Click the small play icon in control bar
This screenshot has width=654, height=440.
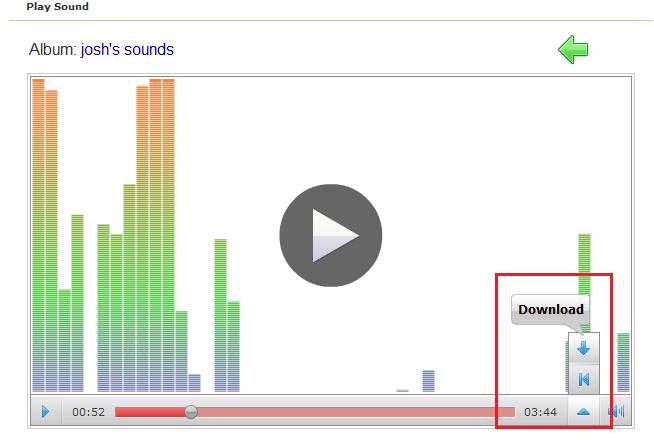point(45,411)
